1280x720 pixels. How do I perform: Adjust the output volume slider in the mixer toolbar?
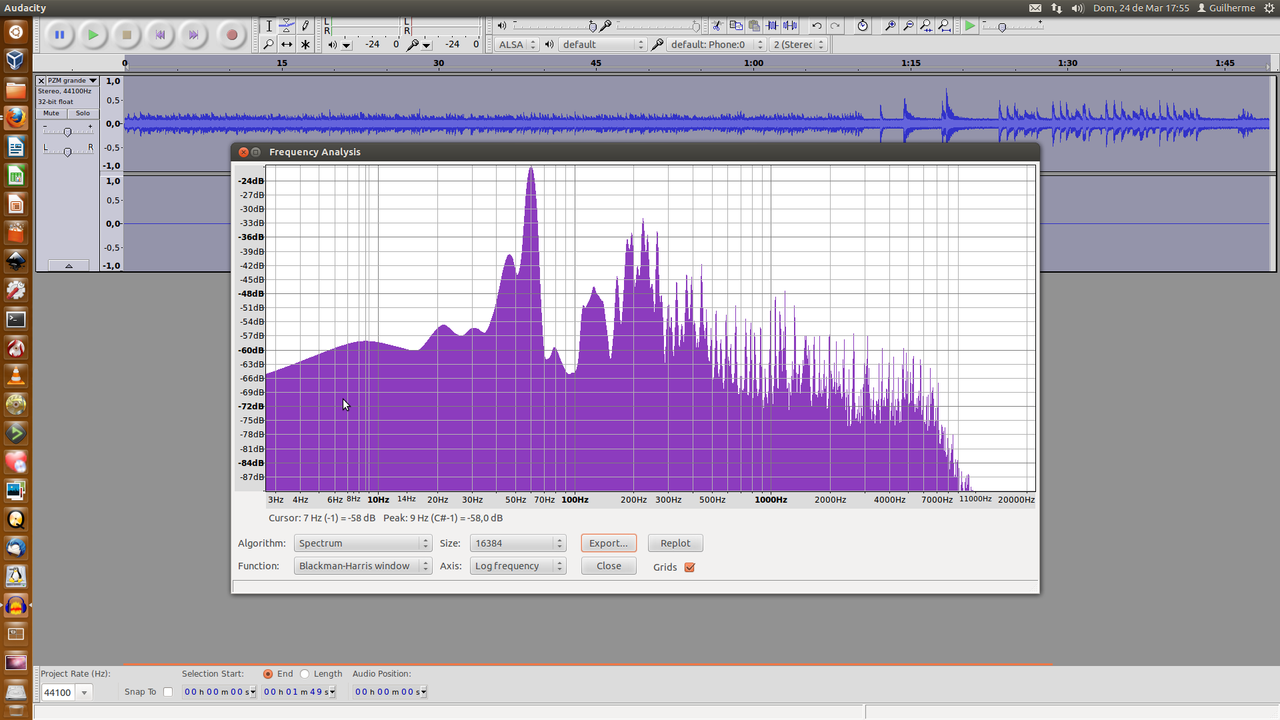tap(556, 26)
